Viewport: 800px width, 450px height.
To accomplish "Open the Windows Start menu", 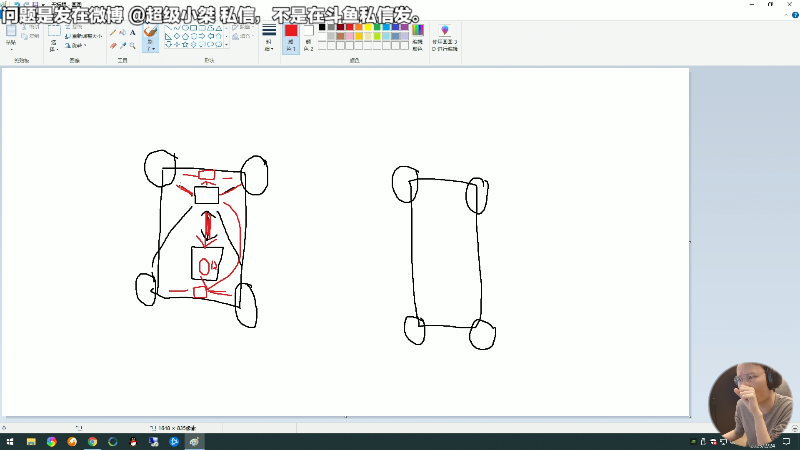I will click(x=10, y=442).
